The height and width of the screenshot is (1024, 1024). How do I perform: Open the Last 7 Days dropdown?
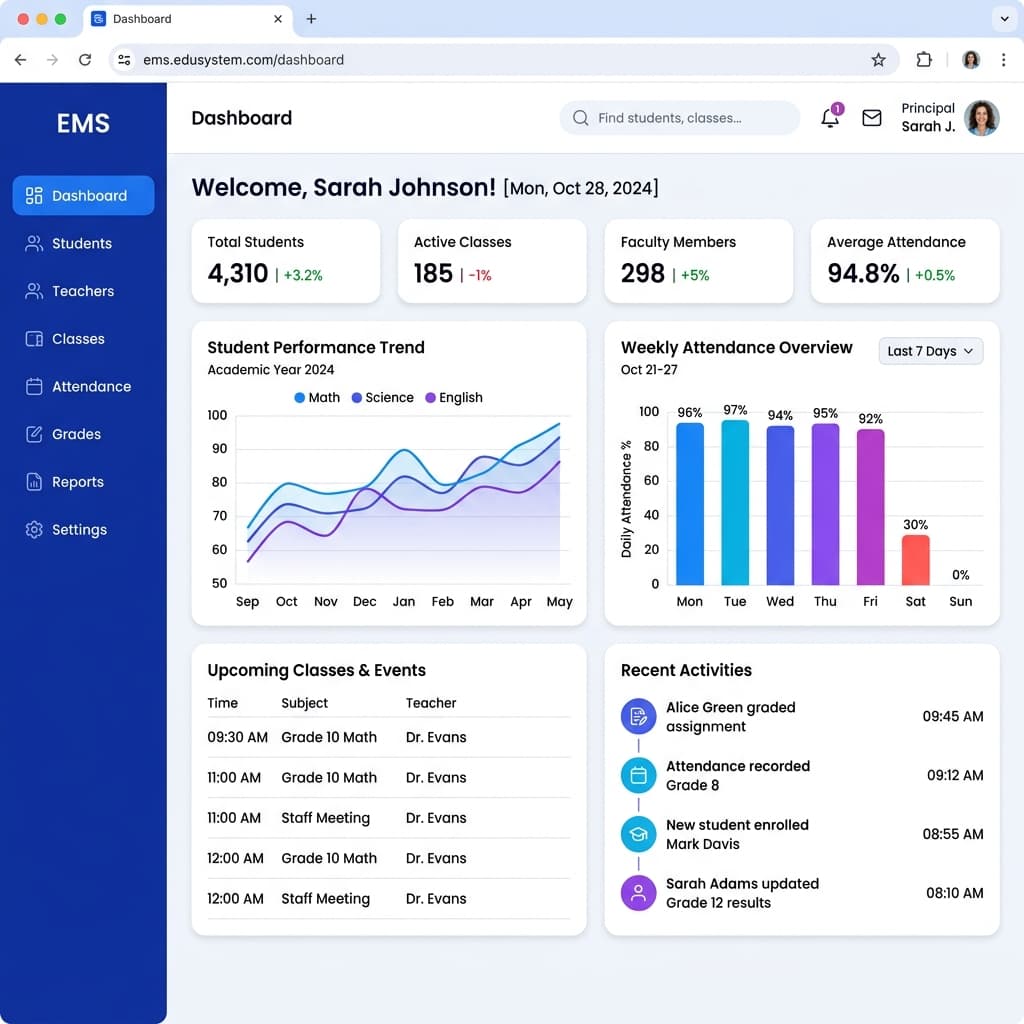pyautogui.click(x=930, y=351)
